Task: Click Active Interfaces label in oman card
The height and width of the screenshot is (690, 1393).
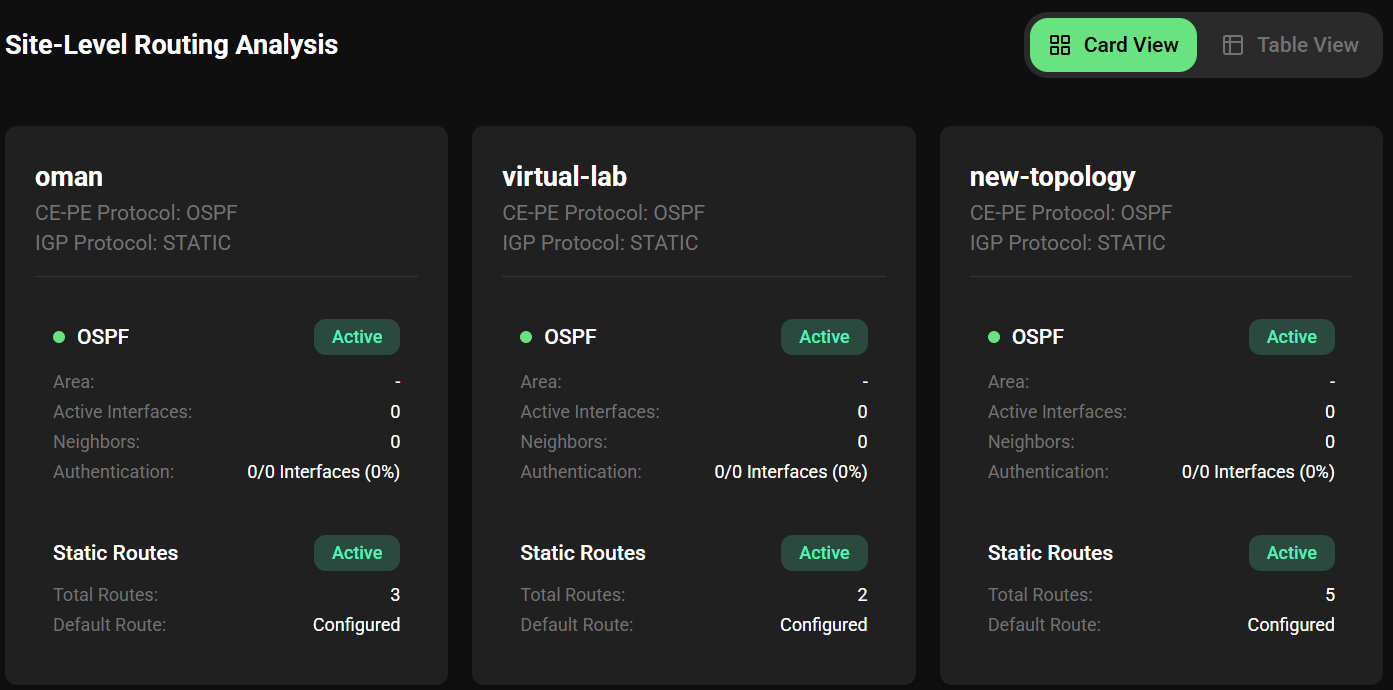Action: (x=122, y=412)
